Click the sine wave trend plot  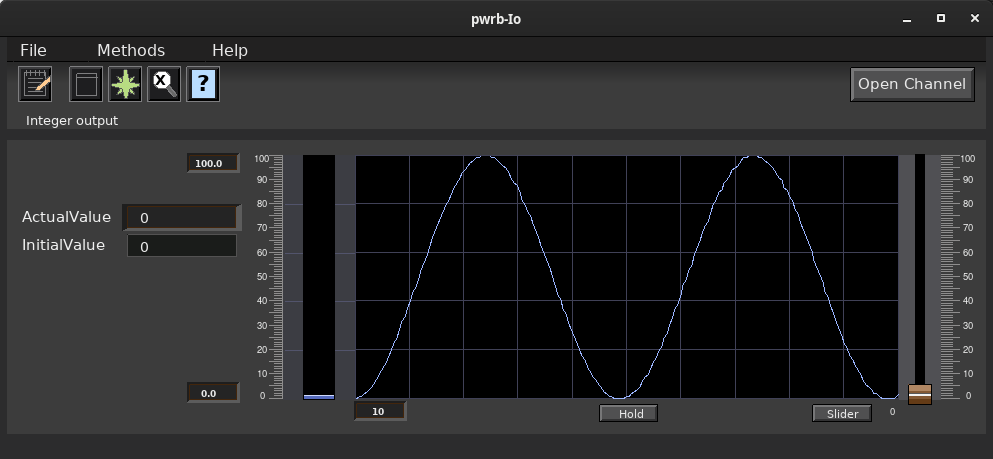pyautogui.click(x=627, y=277)
